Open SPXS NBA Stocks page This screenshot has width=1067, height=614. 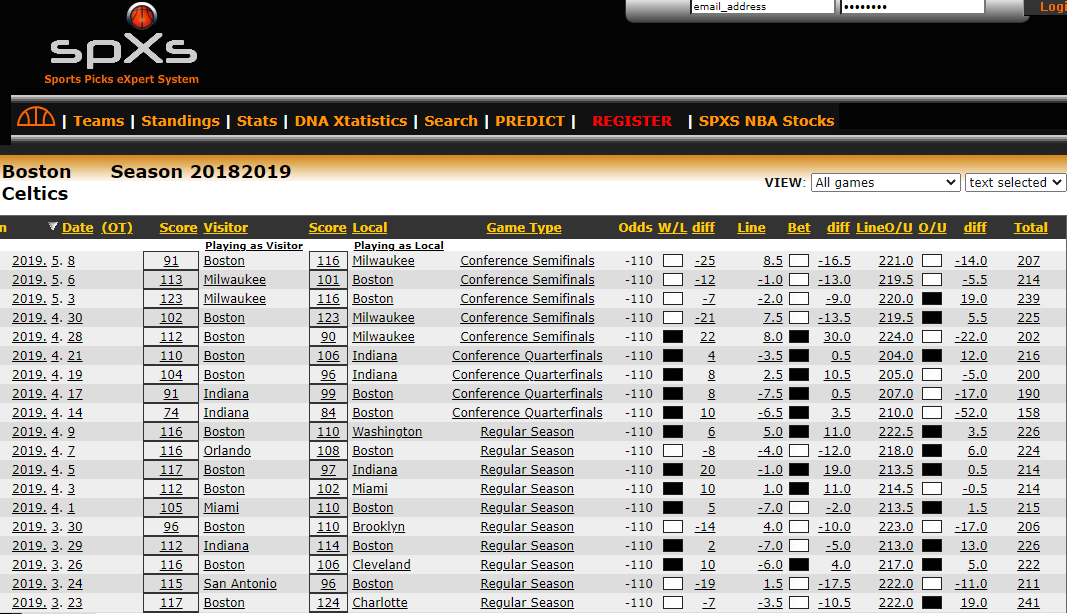click(x=766, y=121)
